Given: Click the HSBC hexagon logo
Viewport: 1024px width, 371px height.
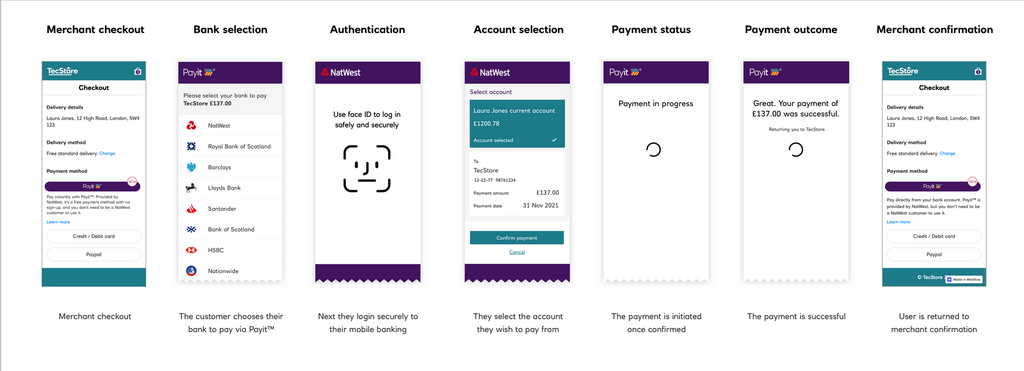Looking at the screenshot, I should [x=191, y=250].
